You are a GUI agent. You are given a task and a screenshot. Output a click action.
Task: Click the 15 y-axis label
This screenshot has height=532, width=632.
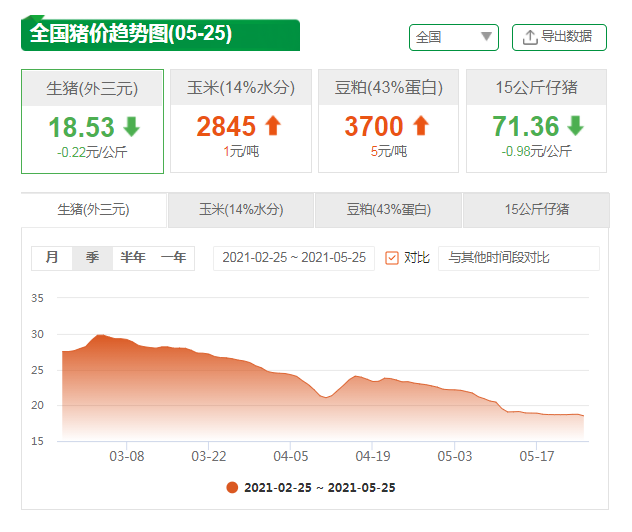tap(37, 441)
